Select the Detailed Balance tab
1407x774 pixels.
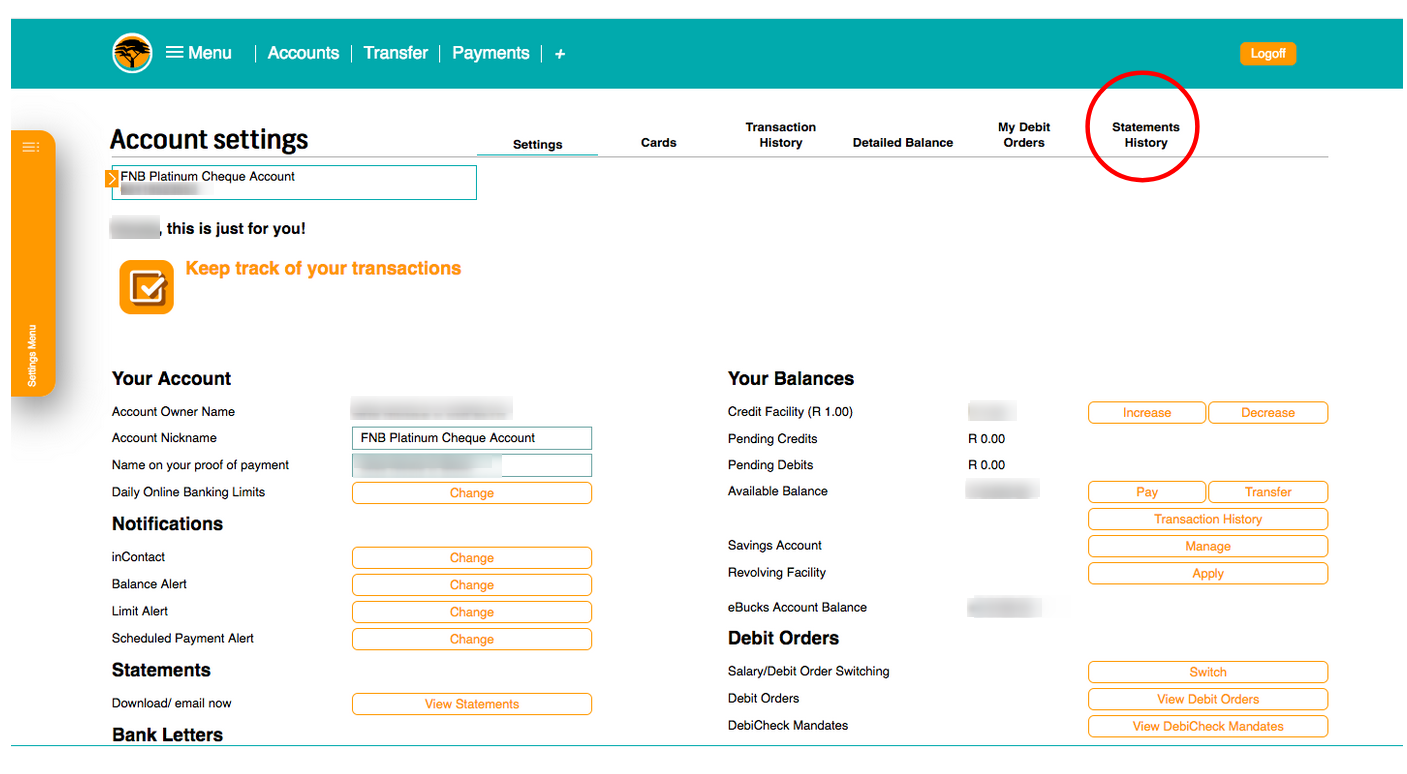point(902,143)
